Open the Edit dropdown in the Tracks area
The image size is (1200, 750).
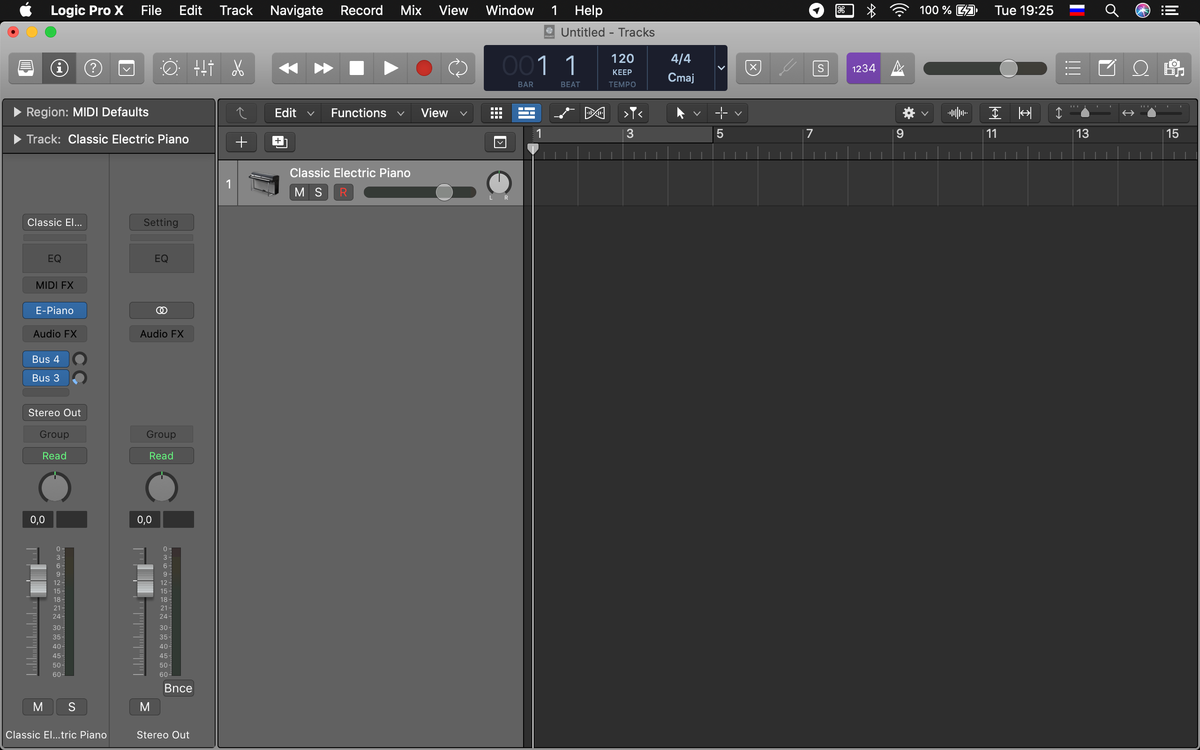coord(295,113)
